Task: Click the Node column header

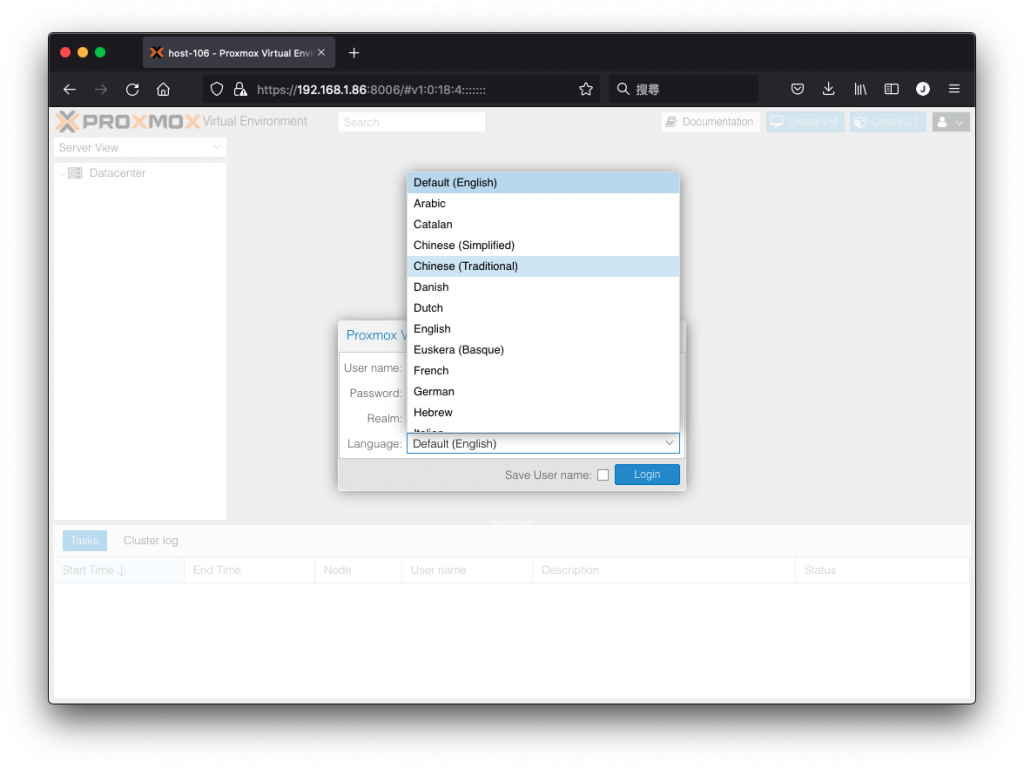Action: [358, 570]
